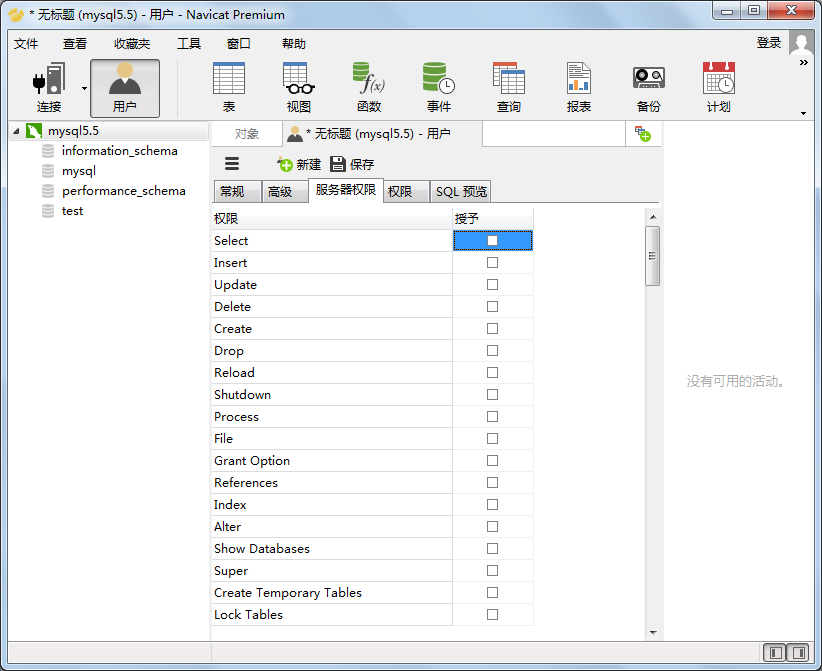Select the Show Databases privilege row
This screenshot has width=822, height=671.
(332, 549)
